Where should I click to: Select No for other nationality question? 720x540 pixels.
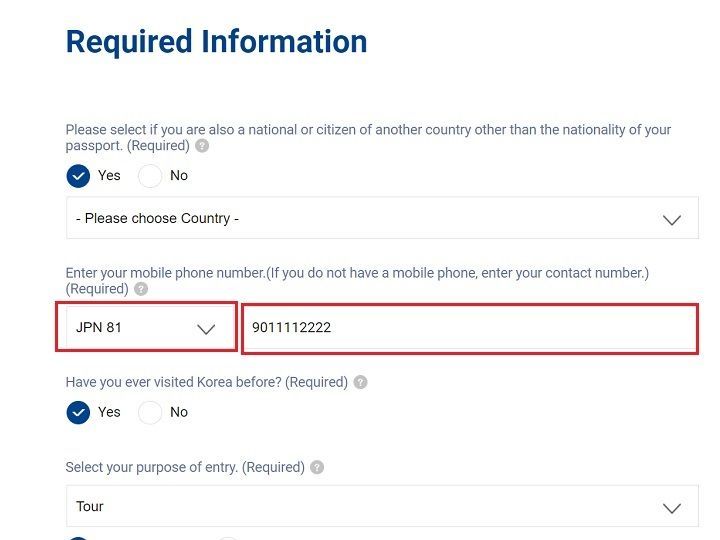pyautogui.click(x=150, y=176)
